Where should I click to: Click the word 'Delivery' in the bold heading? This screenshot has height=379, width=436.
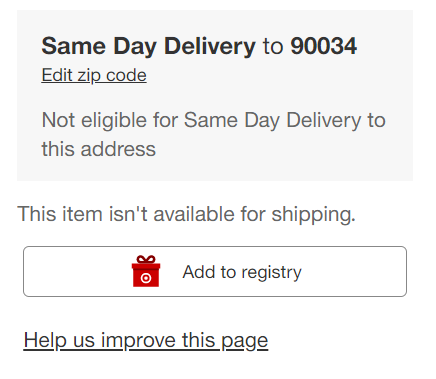(210, 46)
